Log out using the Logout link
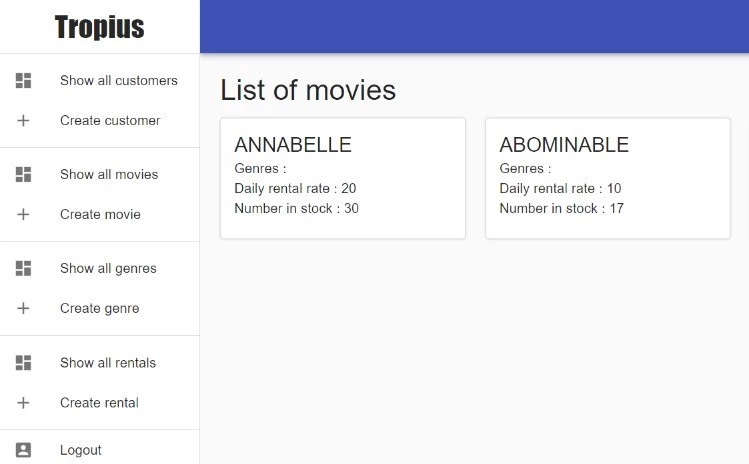749x464 pixels. coord(81,450)
